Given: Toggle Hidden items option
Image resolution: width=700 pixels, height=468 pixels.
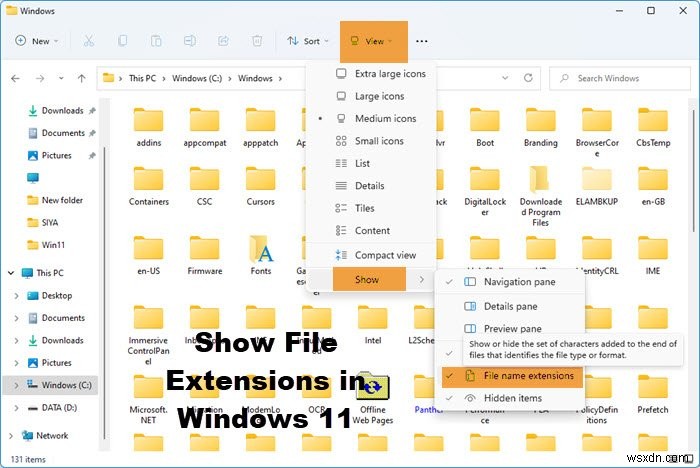Looking at the screenshot, I should 512,398.
